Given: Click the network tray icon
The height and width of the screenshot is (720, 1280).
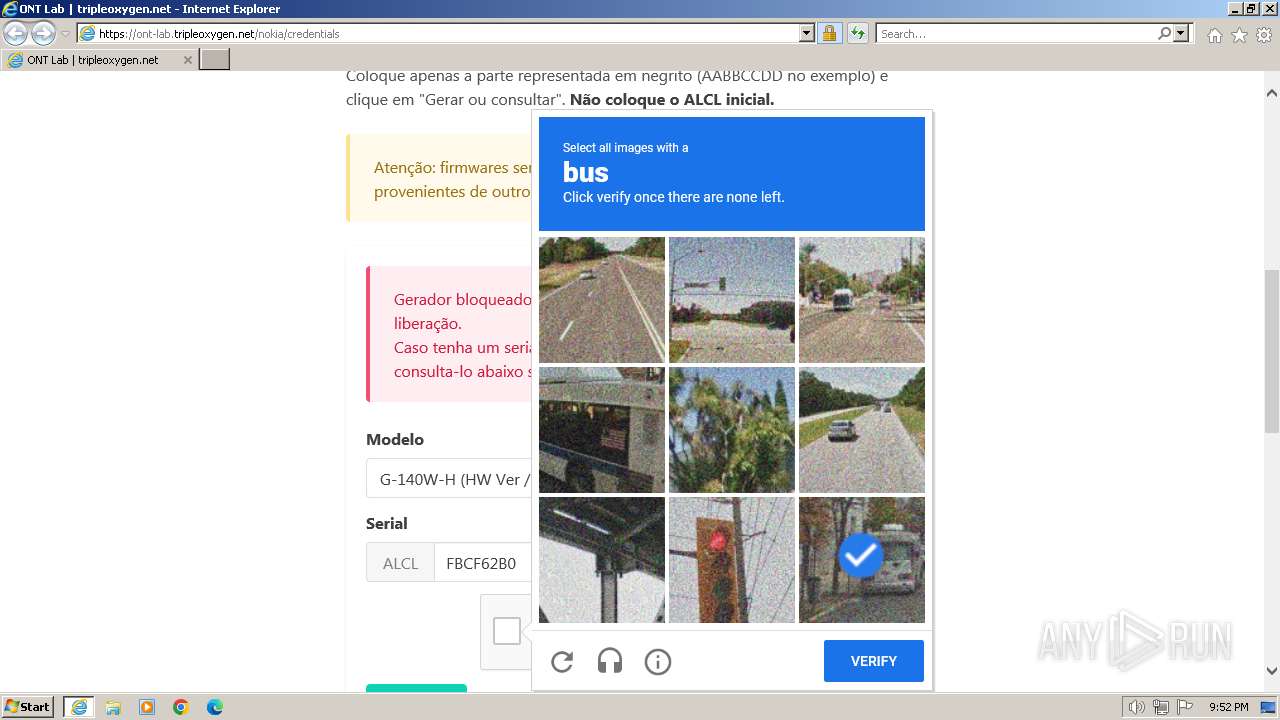Looking at the screenshot, I should (1160, 707).
